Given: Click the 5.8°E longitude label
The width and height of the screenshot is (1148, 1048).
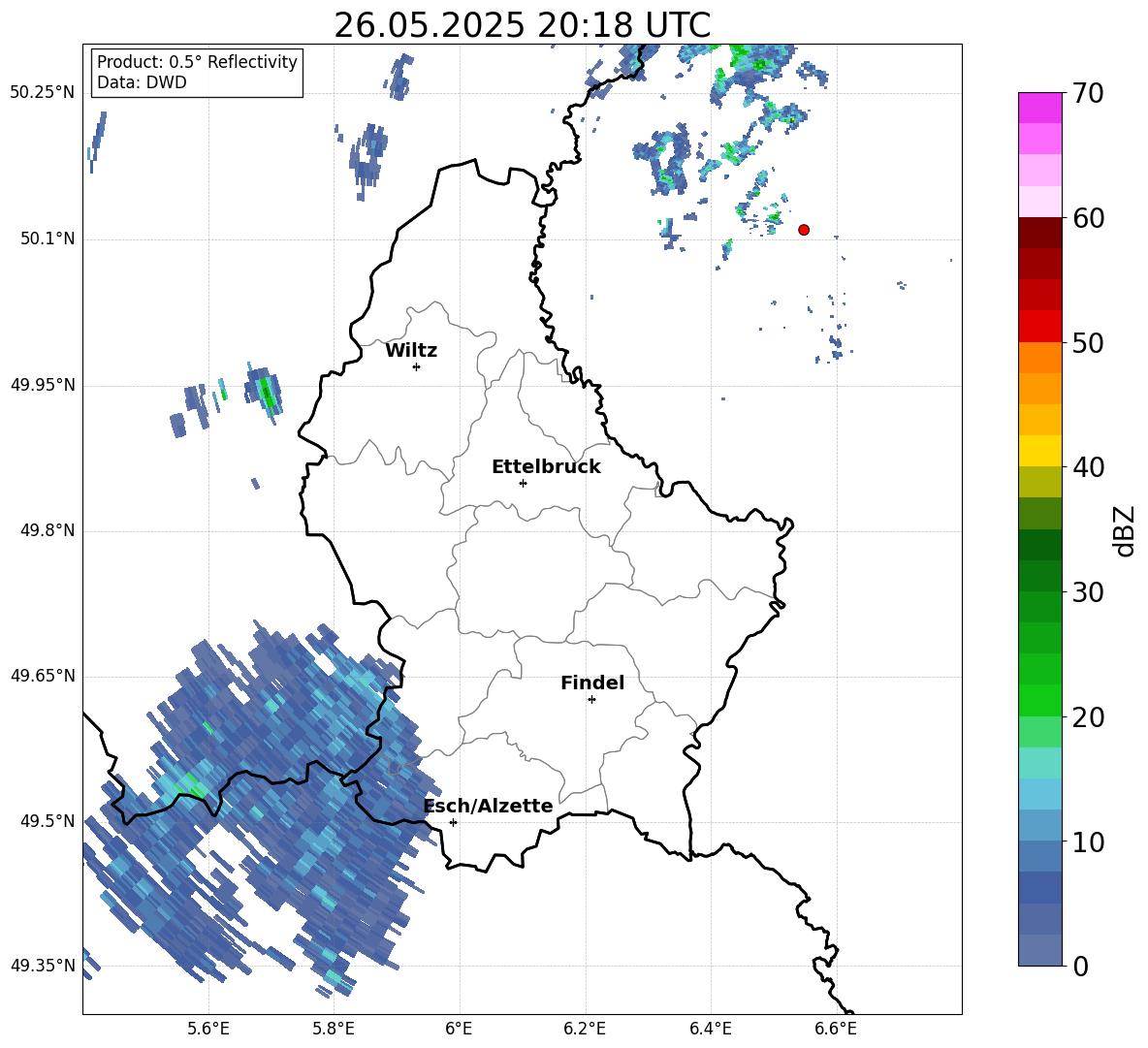Looking at the screenshot, I should (334, 1030).
